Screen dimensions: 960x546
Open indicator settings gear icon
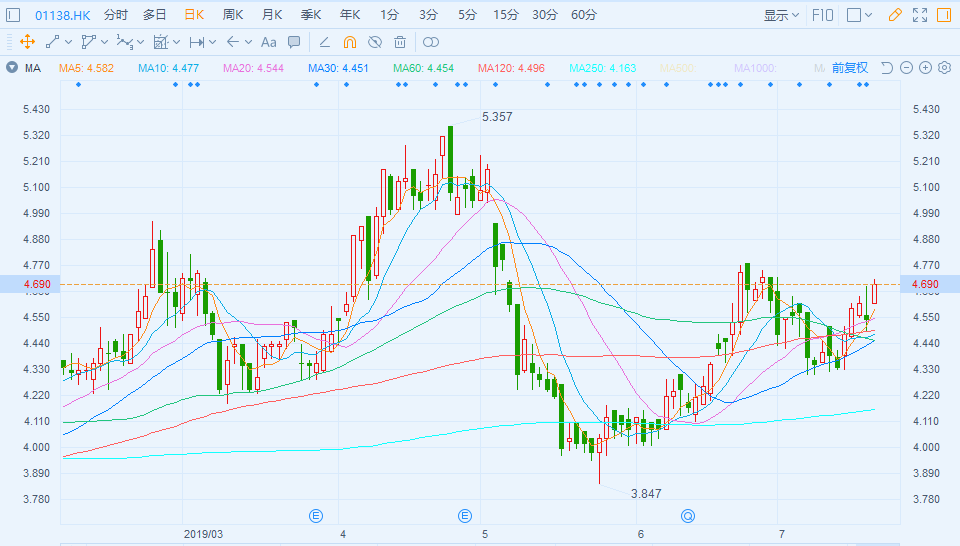point(945,67)
